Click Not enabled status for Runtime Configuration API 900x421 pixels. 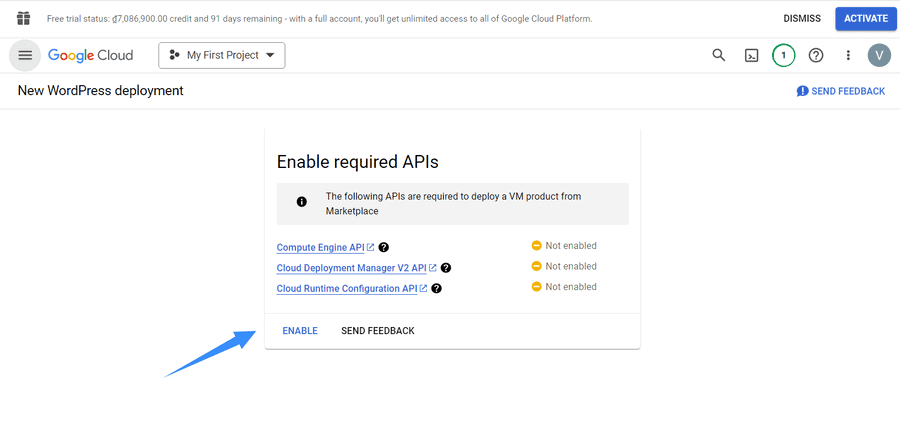[x=564, y=287]
